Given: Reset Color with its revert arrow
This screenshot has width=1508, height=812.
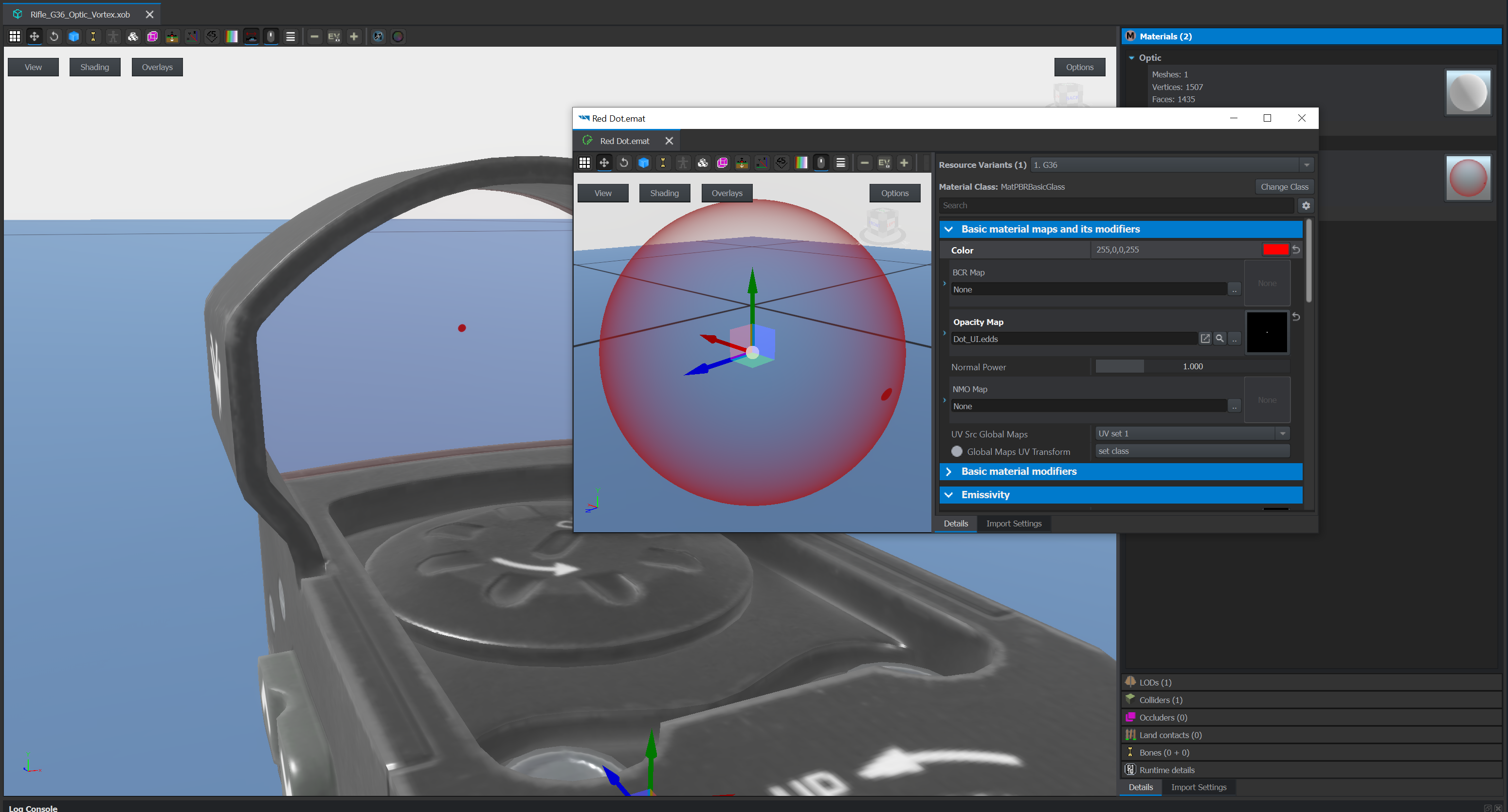Looking at the screenshot, I should pyautogui.click(x=1296, y=250).
